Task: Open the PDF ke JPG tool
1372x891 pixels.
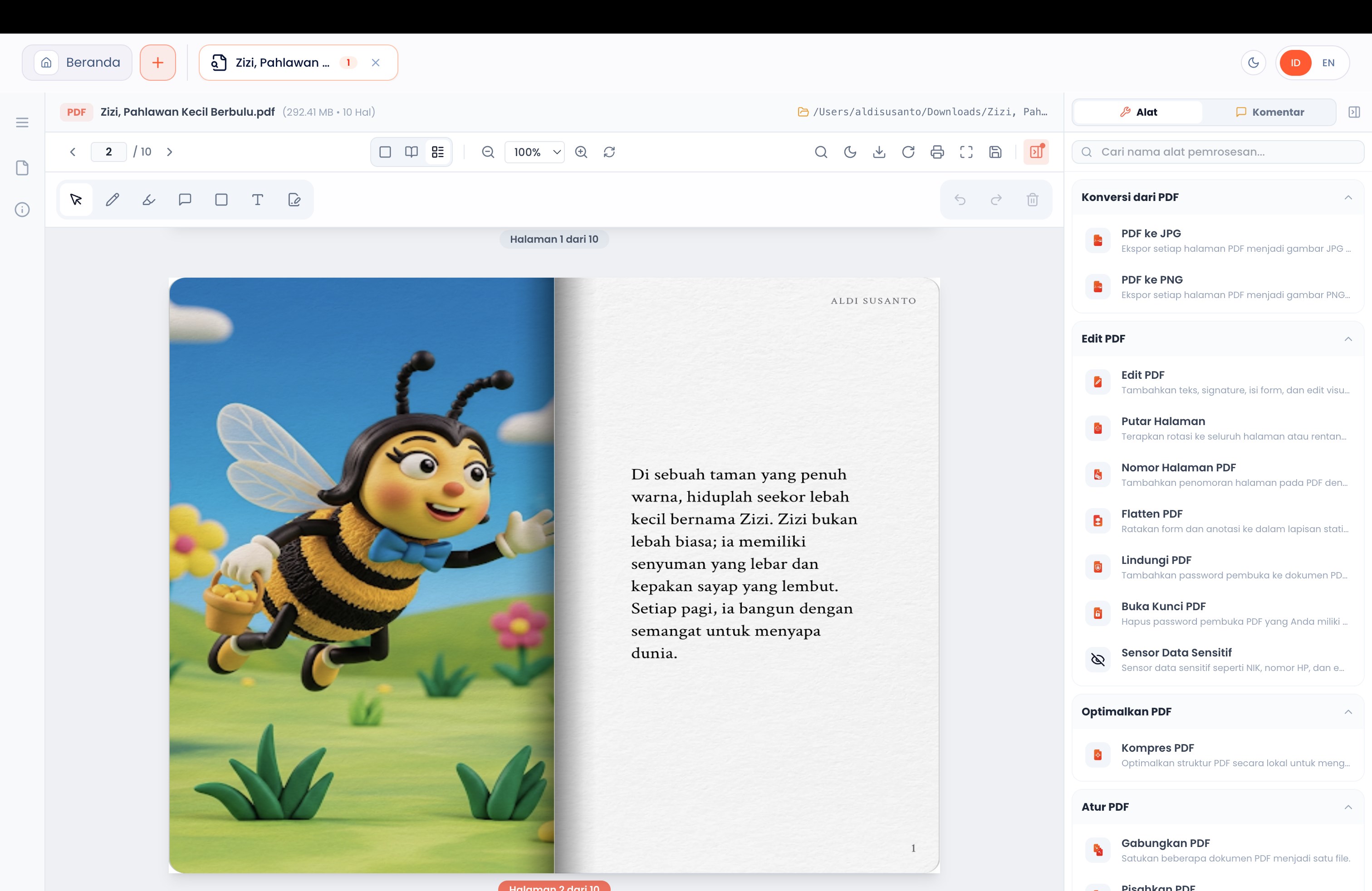Action: click(1217, 240)
